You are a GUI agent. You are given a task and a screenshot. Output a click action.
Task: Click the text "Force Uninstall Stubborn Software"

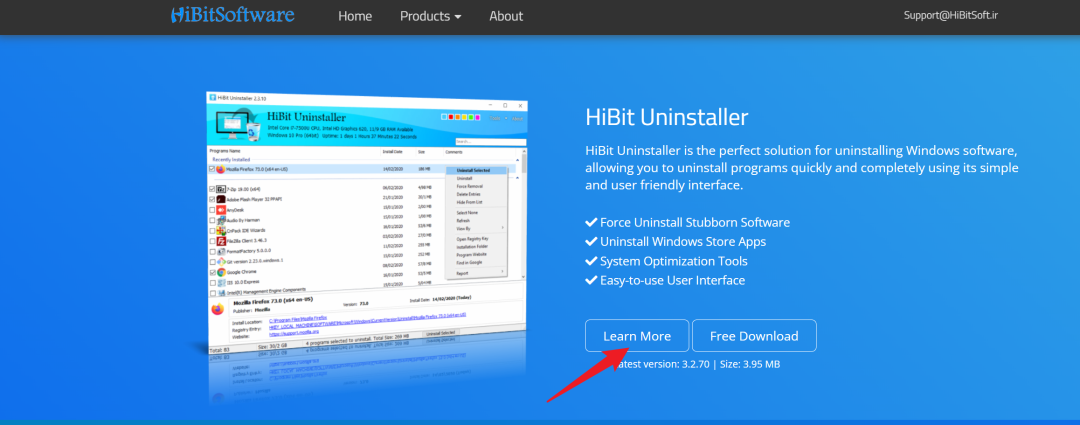click(695, 222)
